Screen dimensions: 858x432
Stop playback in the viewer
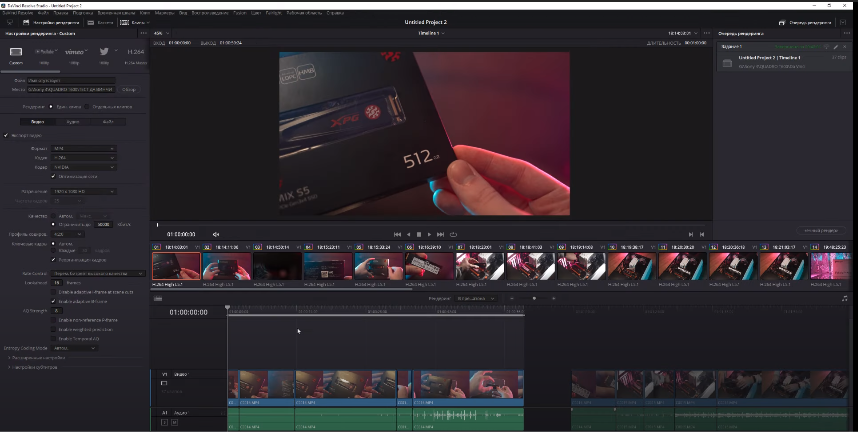419,234
